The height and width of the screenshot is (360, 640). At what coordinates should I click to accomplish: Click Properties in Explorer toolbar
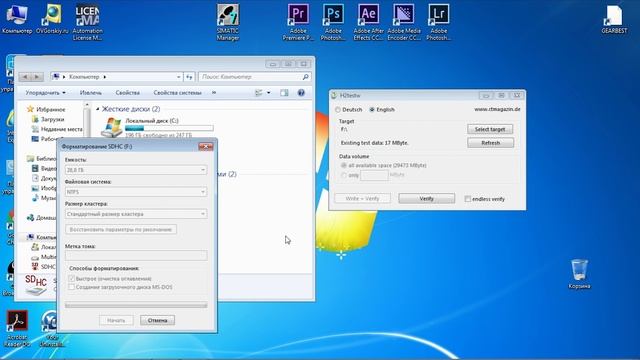pos(127,93)
